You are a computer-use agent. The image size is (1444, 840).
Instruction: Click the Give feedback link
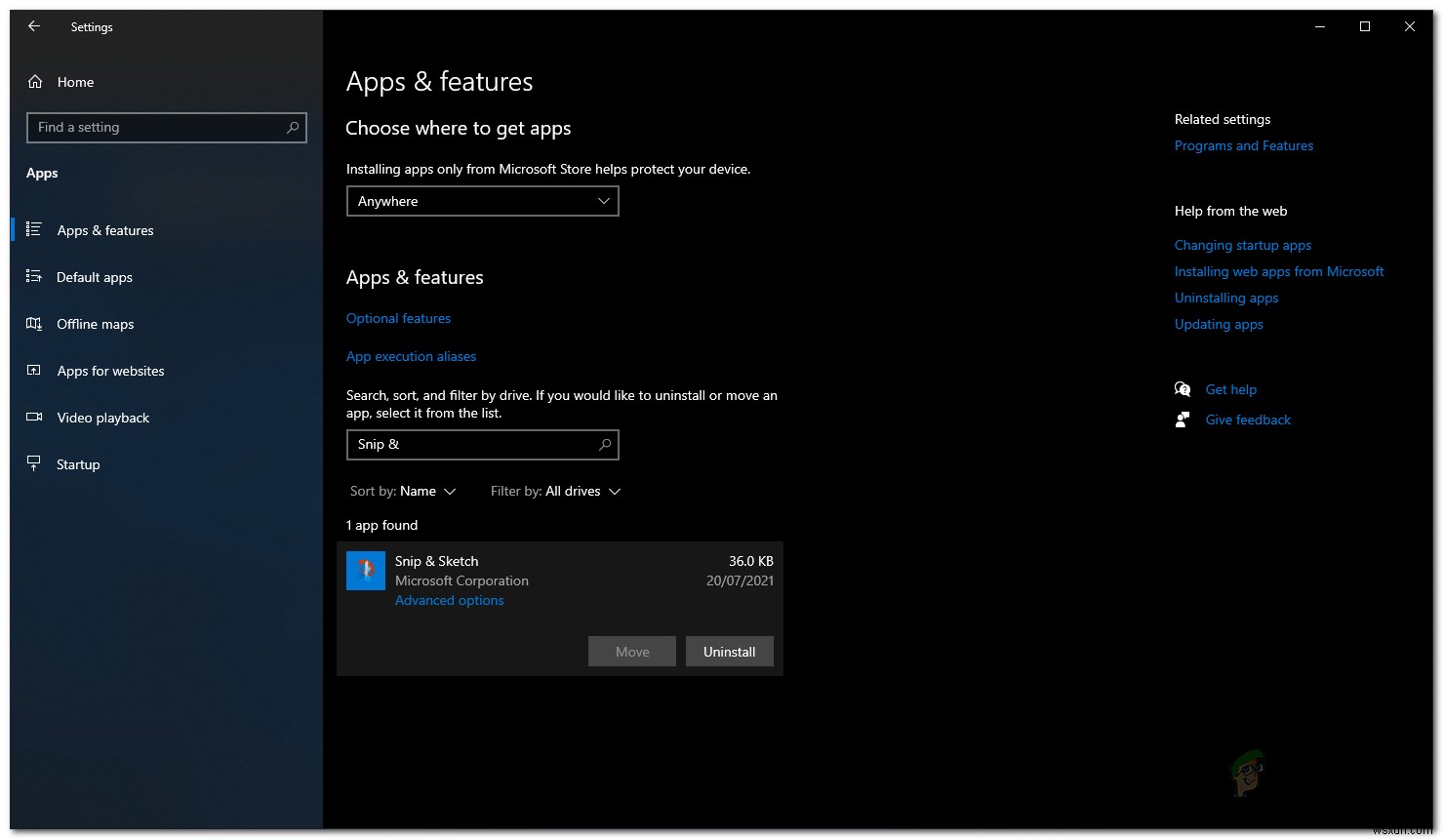tap(1248, 420)
